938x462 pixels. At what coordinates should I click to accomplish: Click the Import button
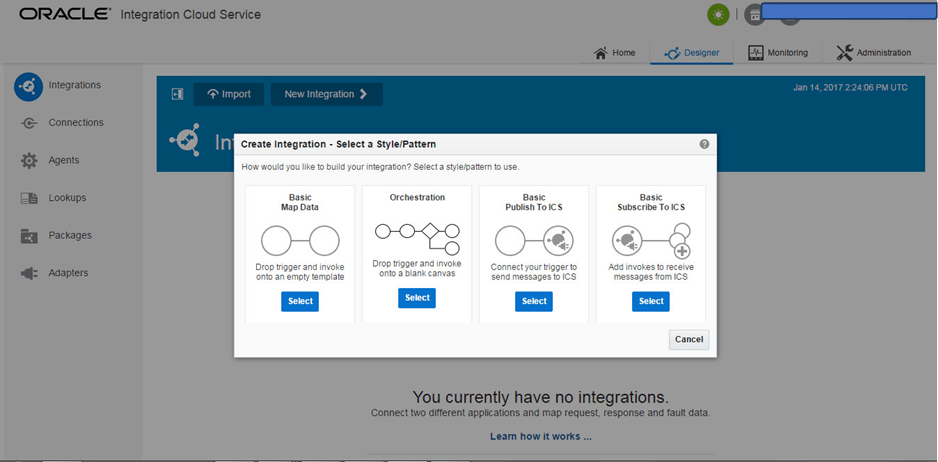click(x=229, y=94)
